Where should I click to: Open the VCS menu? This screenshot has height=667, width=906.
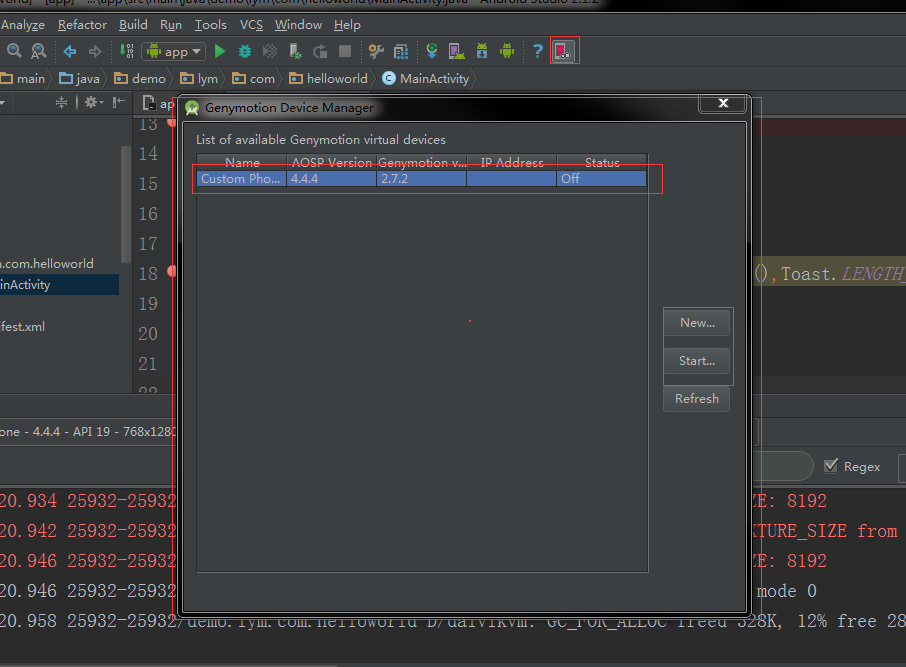tap(251, 25)
